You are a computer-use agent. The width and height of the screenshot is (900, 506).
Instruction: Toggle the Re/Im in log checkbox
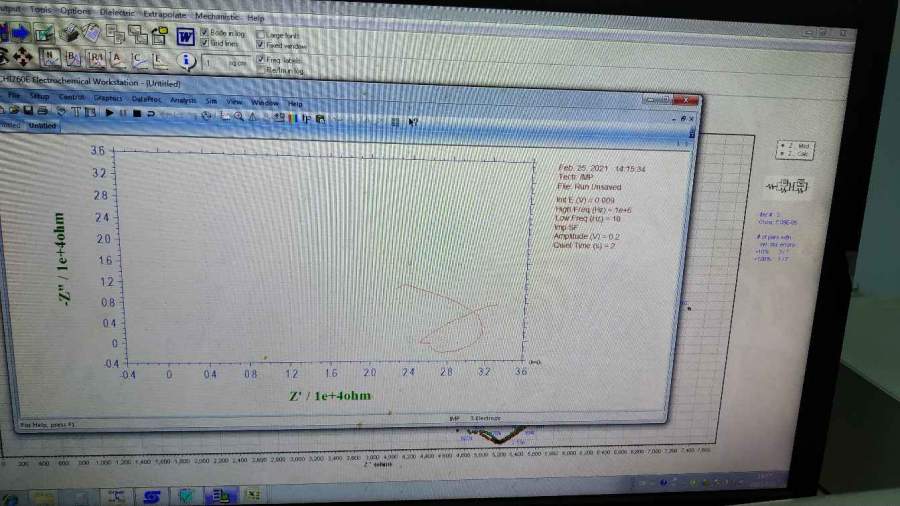(x=261, y=70)
